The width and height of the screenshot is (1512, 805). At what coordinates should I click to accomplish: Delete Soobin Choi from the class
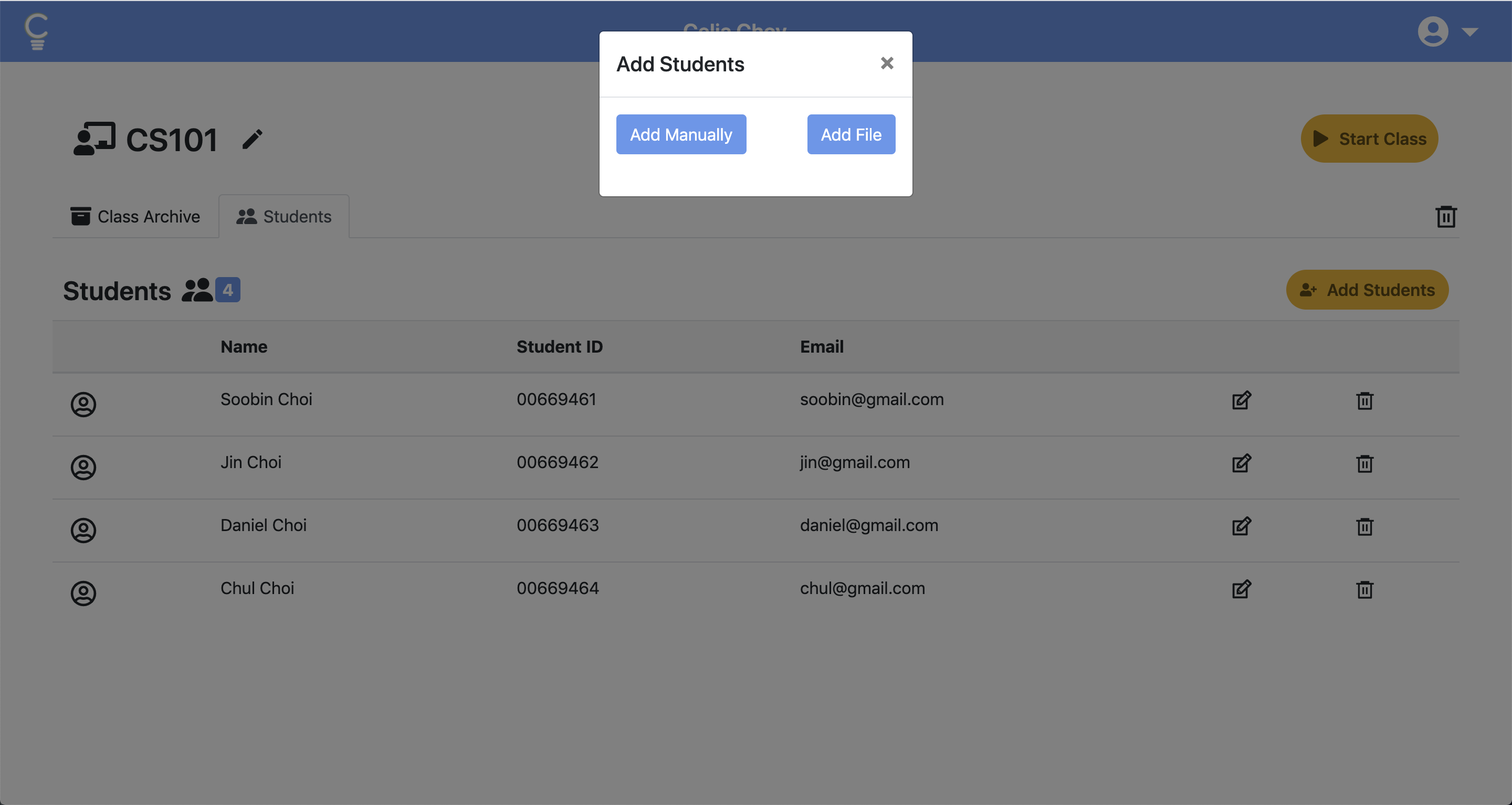tap(1364, 401)
